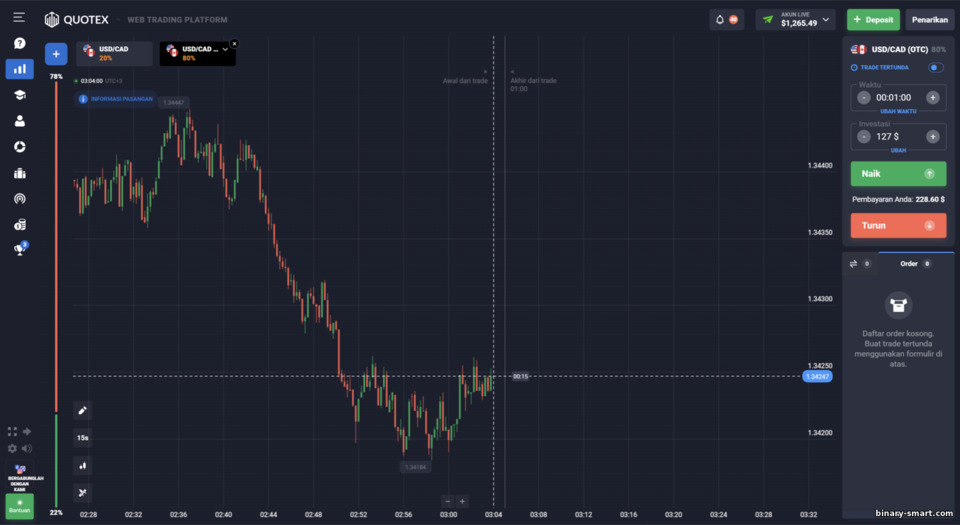The image size is (960, 525).
Task: Expand the USD/CAD OTC tab chevron
Action: 225,49
